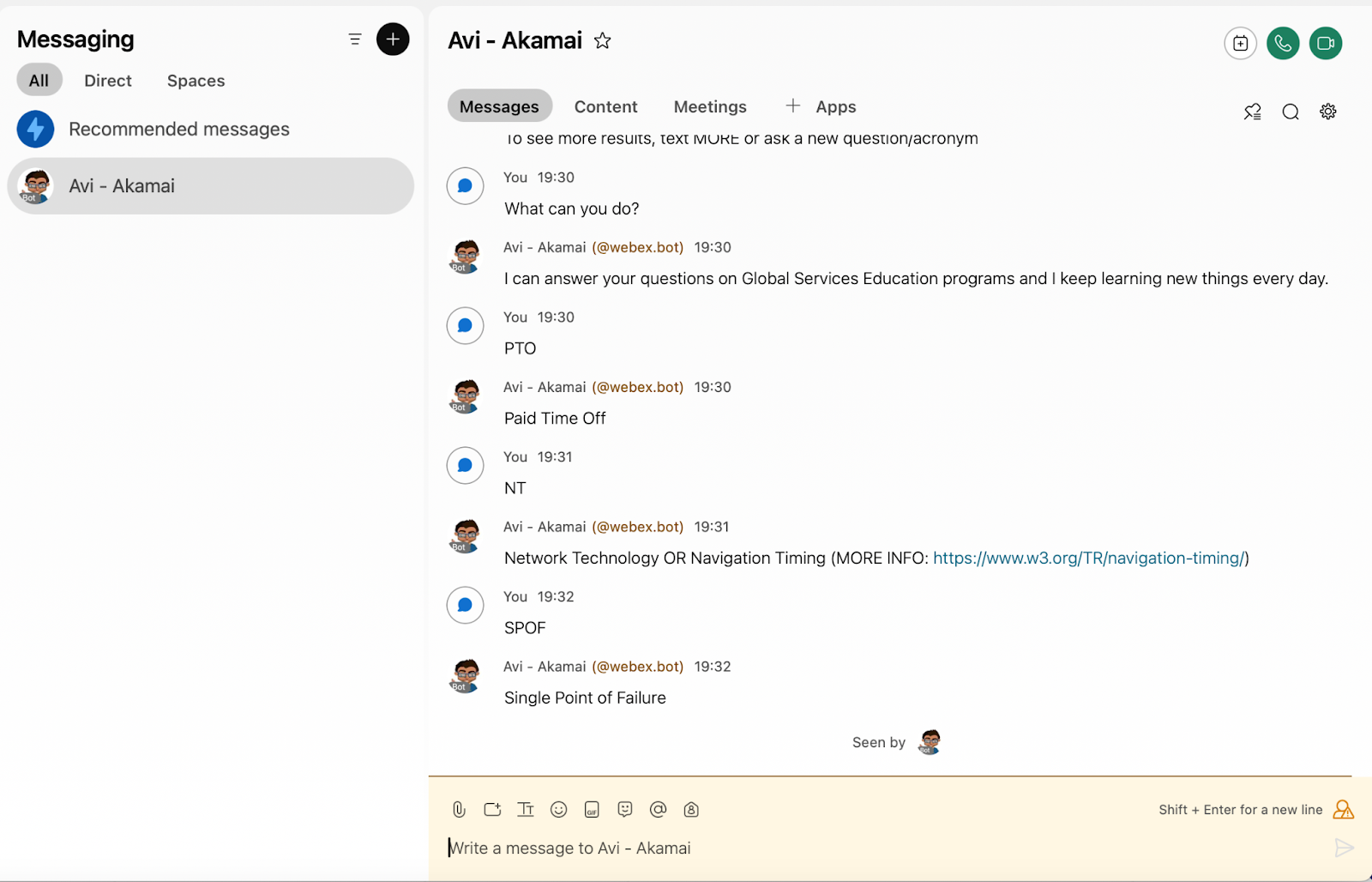Select the Spaces filter tab
1372x882 pixels.
pyautogui.click(x=196, y=81)
